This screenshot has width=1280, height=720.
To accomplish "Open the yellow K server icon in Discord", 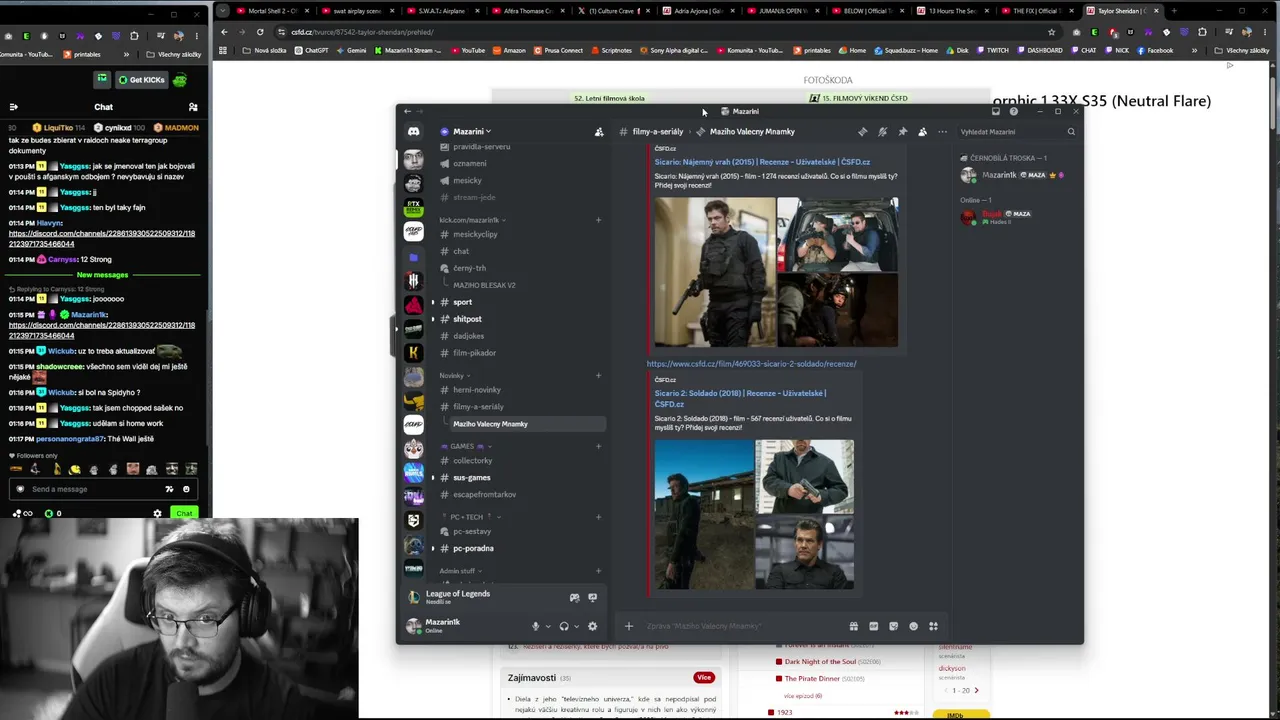I will (x=413, y=352).
